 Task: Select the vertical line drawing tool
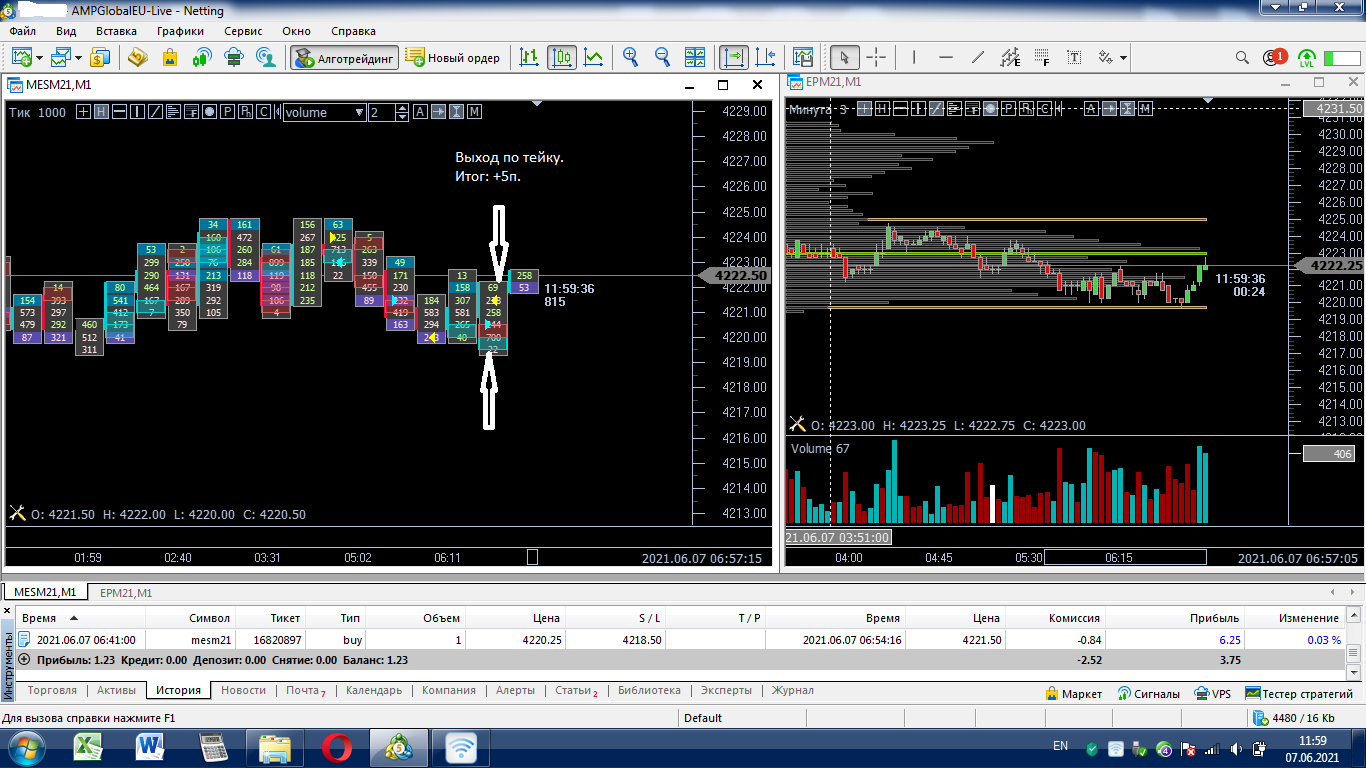(914, 57)
